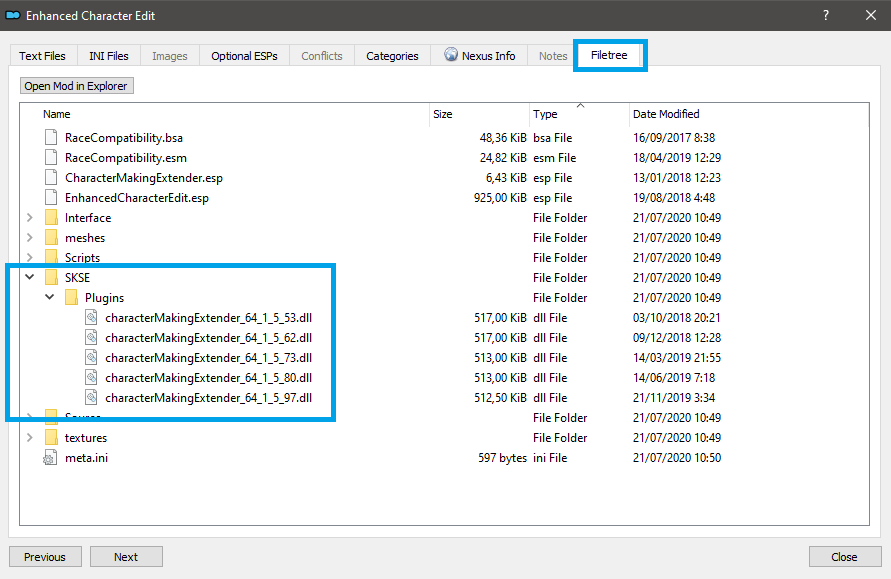Click the meta.ini file icon
Screen dimensions: 891x579
[x=50, y=457]
